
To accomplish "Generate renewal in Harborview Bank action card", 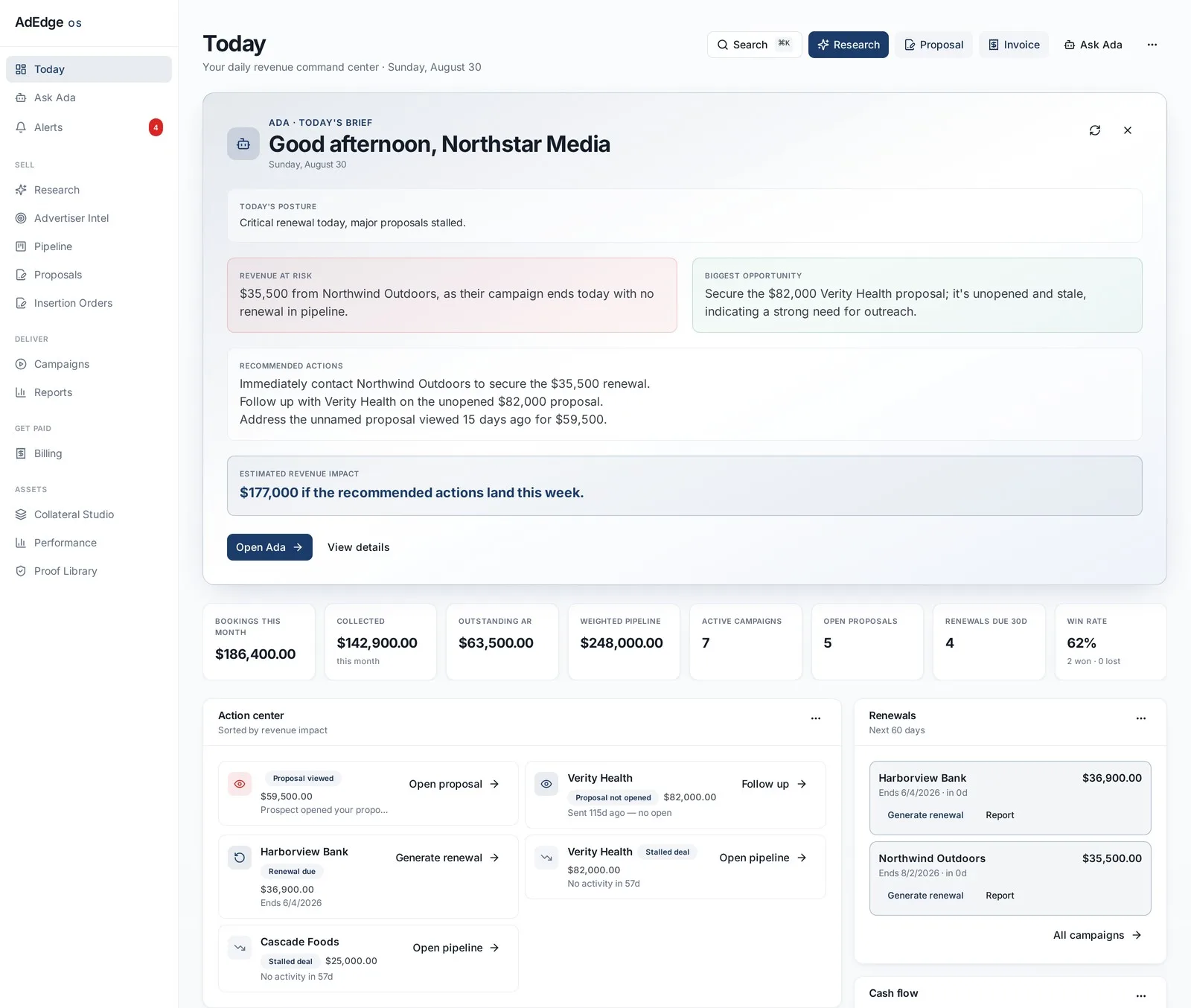I will tap(447, 858).
